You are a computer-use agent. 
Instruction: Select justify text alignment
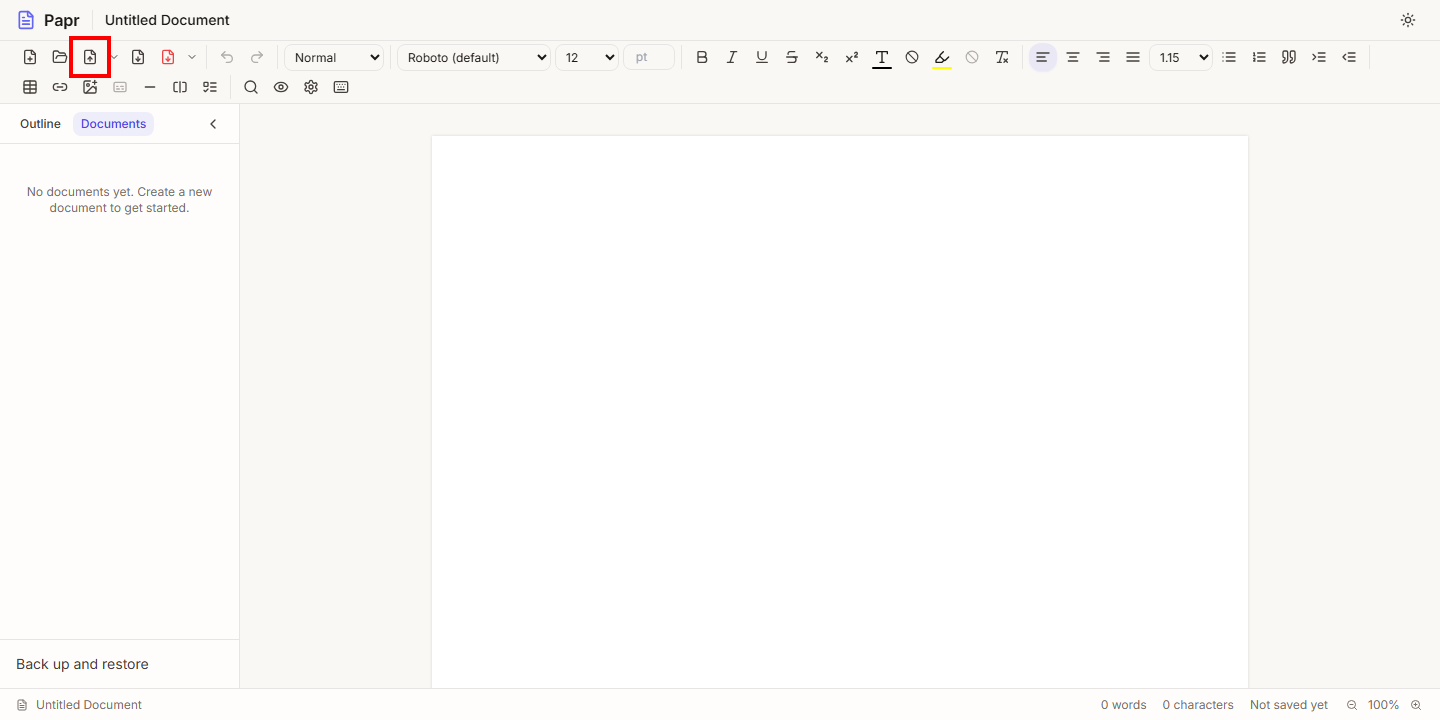click(1133, 57)
